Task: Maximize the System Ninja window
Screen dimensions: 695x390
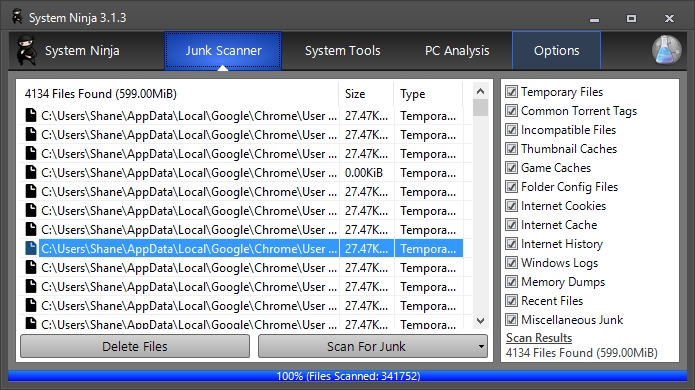Action: coord(631,19)
